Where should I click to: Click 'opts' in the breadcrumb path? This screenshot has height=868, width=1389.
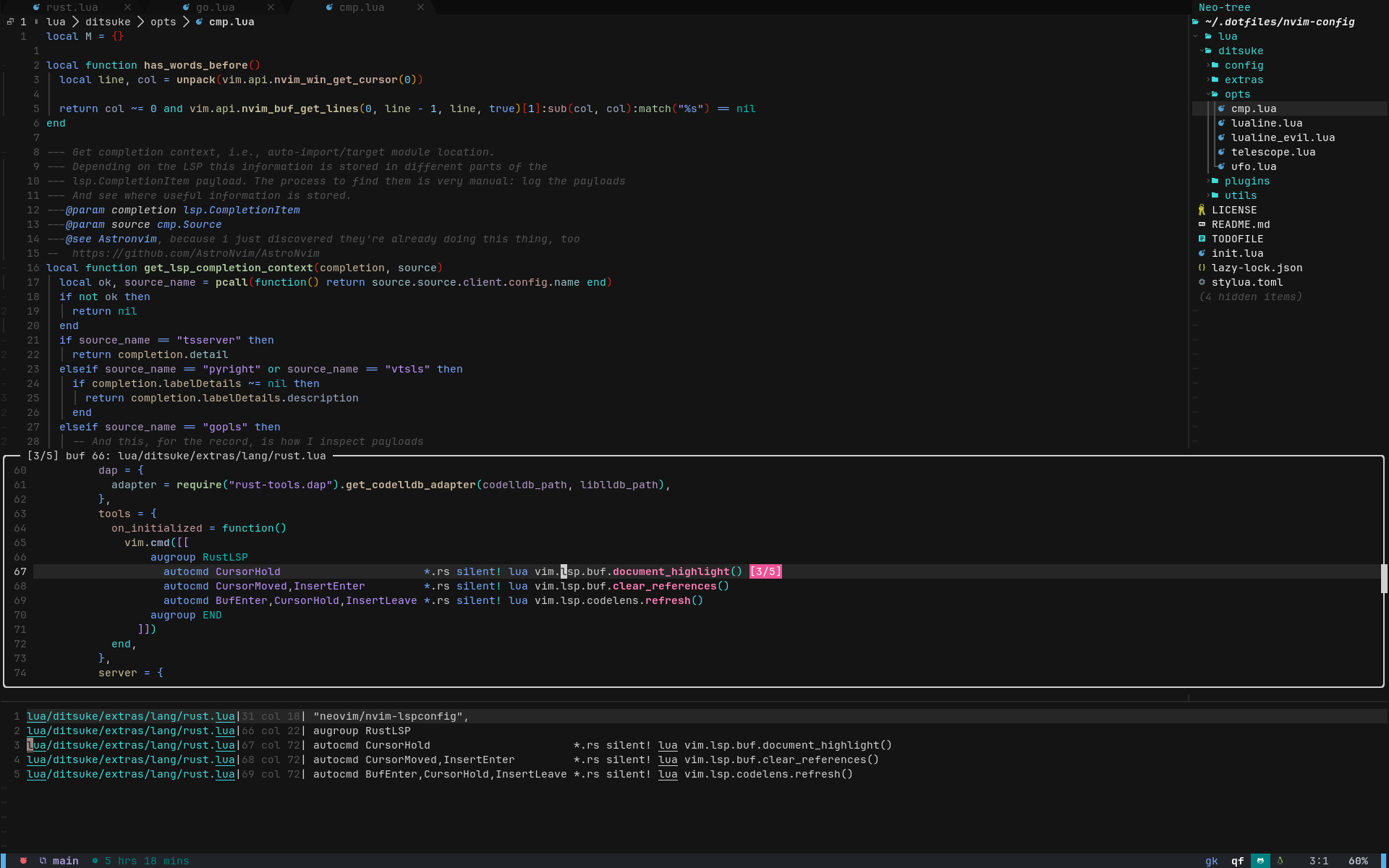coord(163,22)
